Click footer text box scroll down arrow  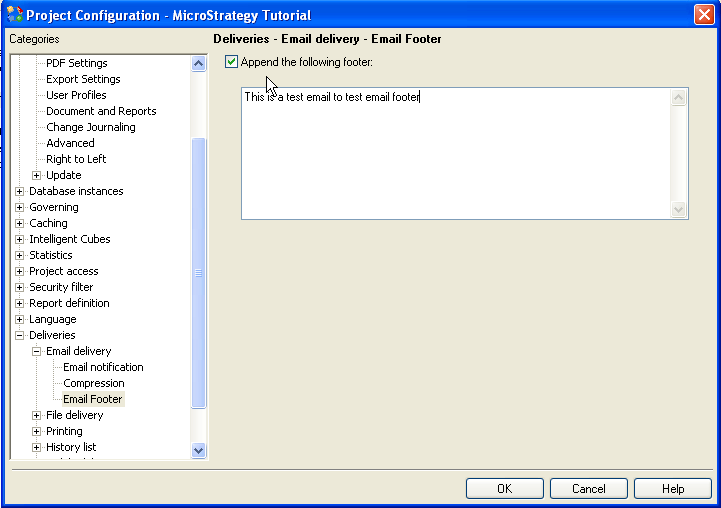tap(679, 210)
